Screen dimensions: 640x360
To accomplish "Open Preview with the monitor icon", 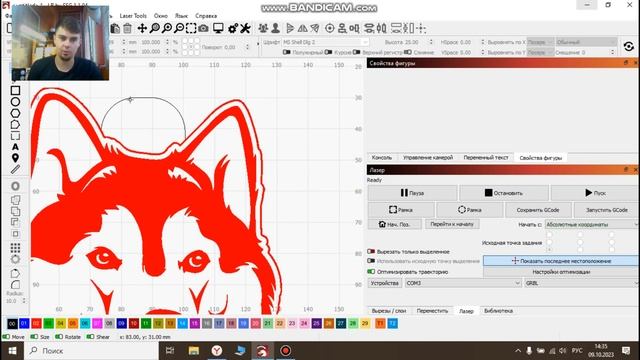I will [218, 28].
